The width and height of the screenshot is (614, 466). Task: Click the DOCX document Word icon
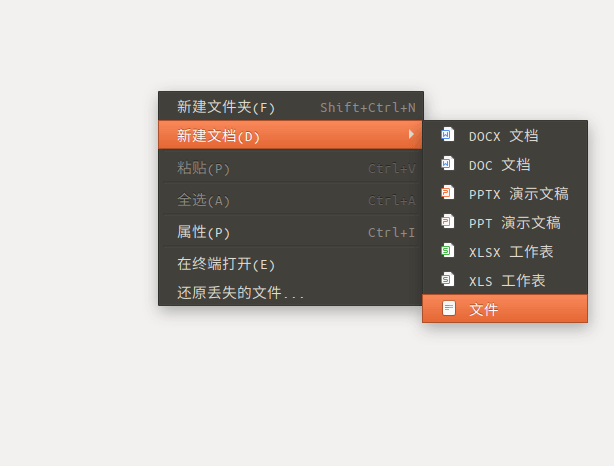(x=448, y=135)
